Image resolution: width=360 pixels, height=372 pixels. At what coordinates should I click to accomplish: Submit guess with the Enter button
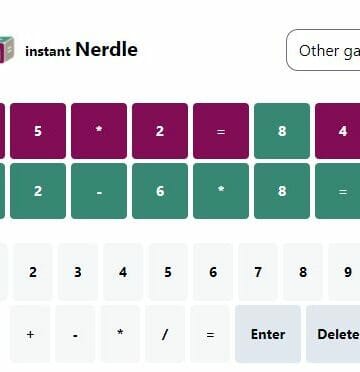[x=268, y=334]
